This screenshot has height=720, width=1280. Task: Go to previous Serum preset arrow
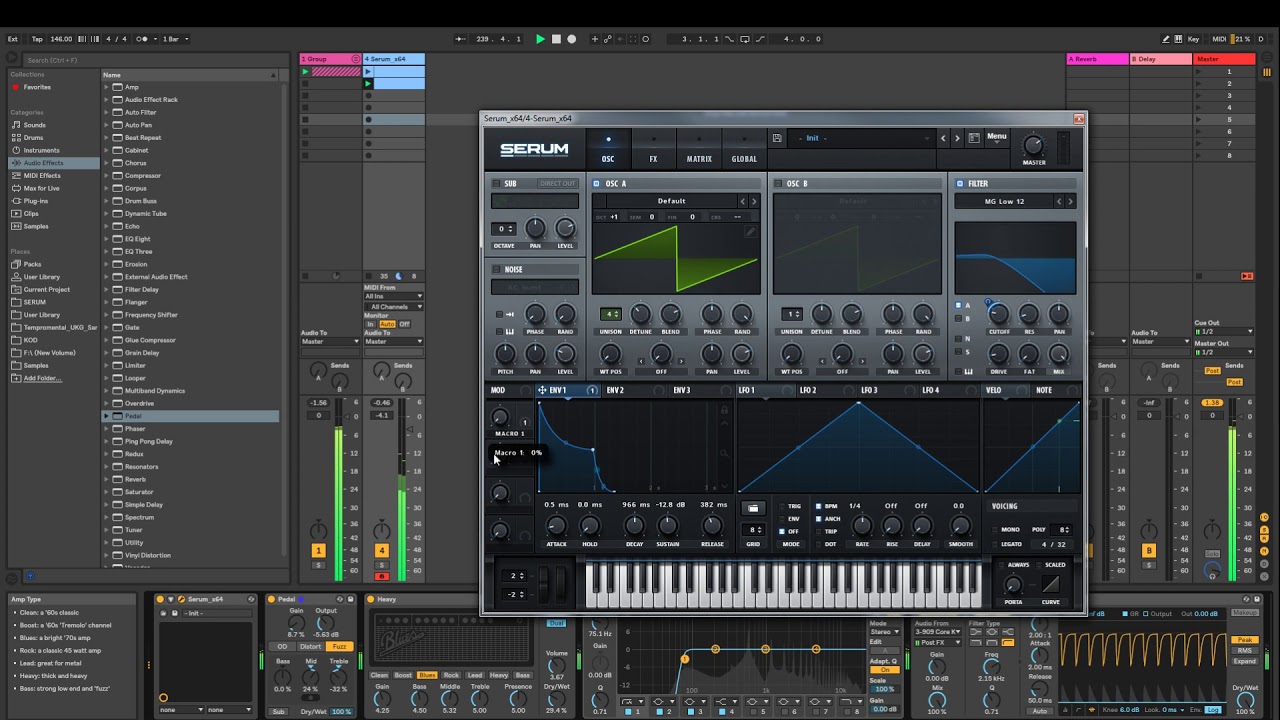(943, 138)
